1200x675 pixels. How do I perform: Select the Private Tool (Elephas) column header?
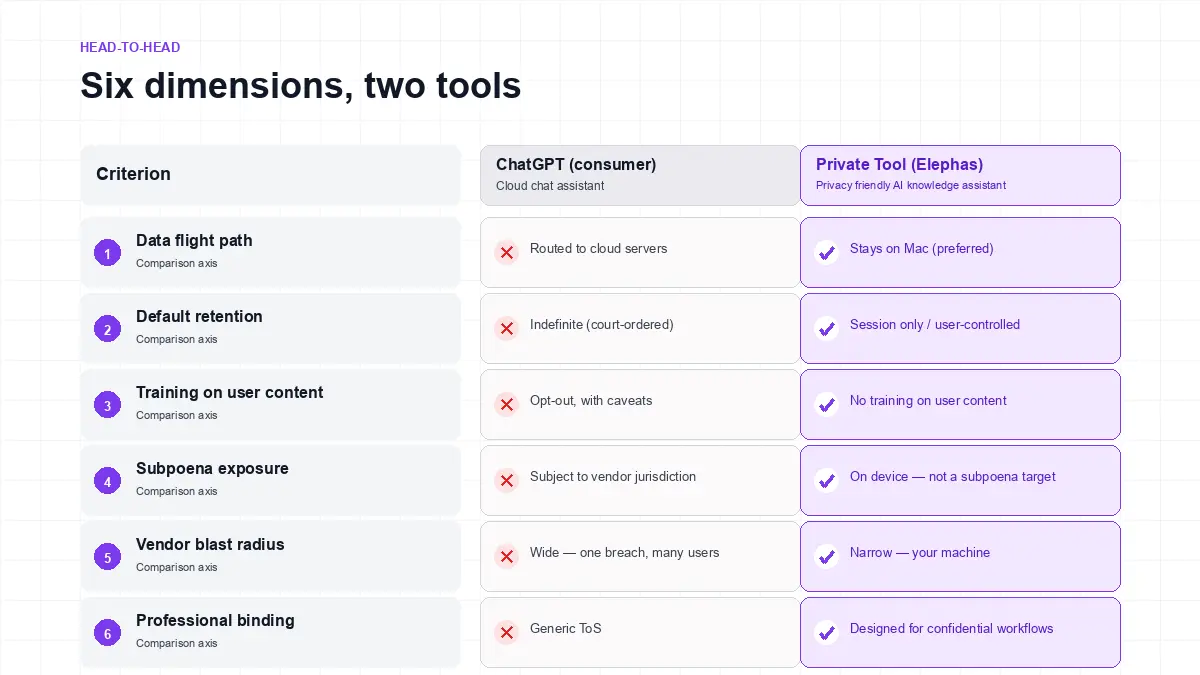(960, 175)
